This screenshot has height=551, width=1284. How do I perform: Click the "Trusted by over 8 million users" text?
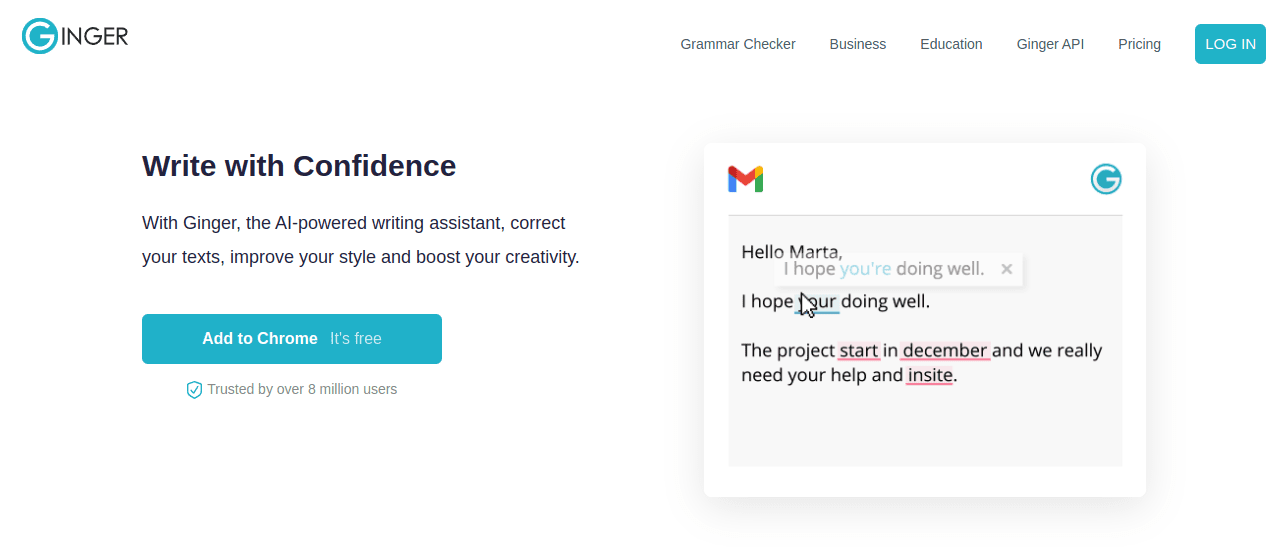[302, 389]
